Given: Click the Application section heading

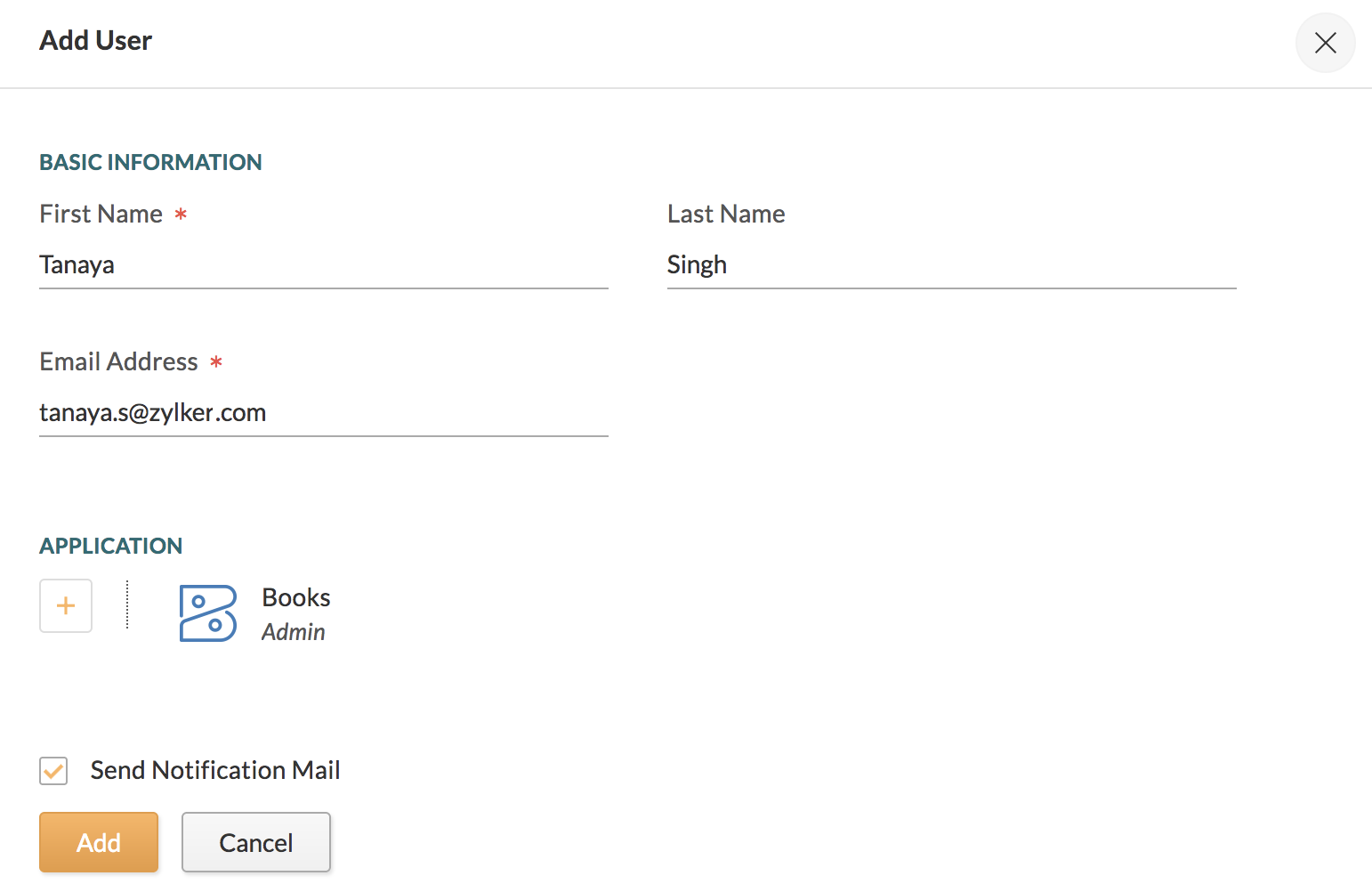Looking at the screenshot, I should (111, 546).
